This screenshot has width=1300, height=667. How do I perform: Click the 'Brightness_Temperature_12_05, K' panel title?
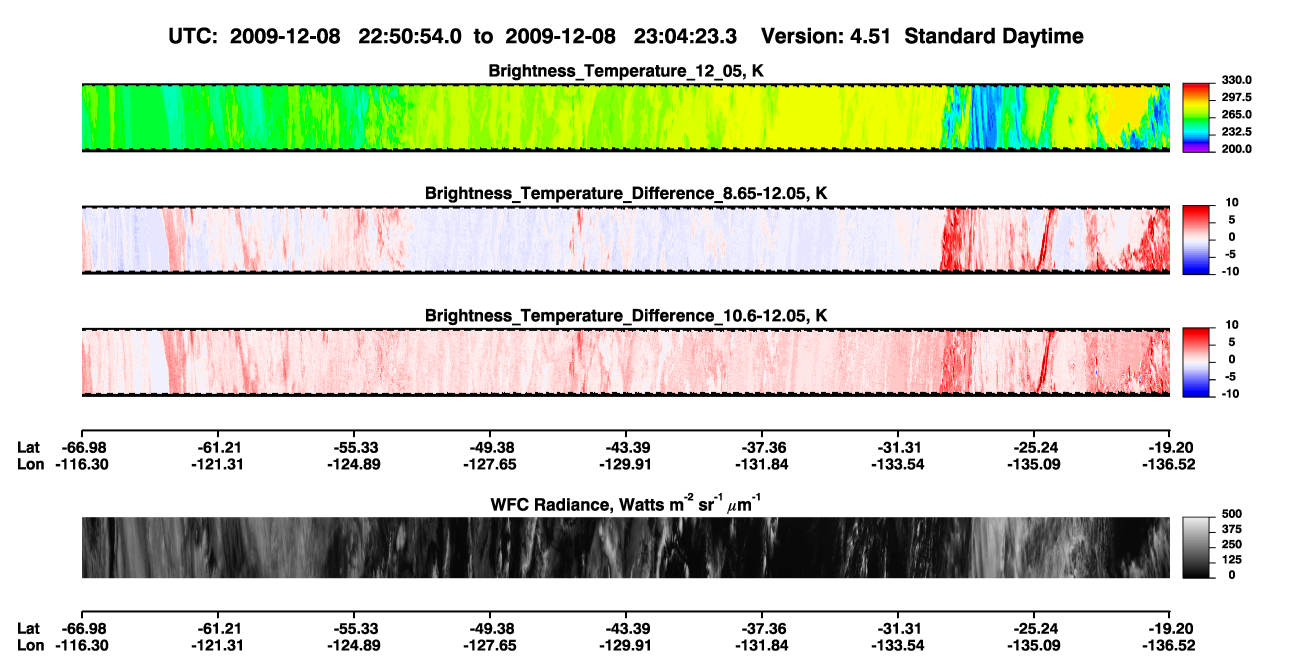click(626, 71)
